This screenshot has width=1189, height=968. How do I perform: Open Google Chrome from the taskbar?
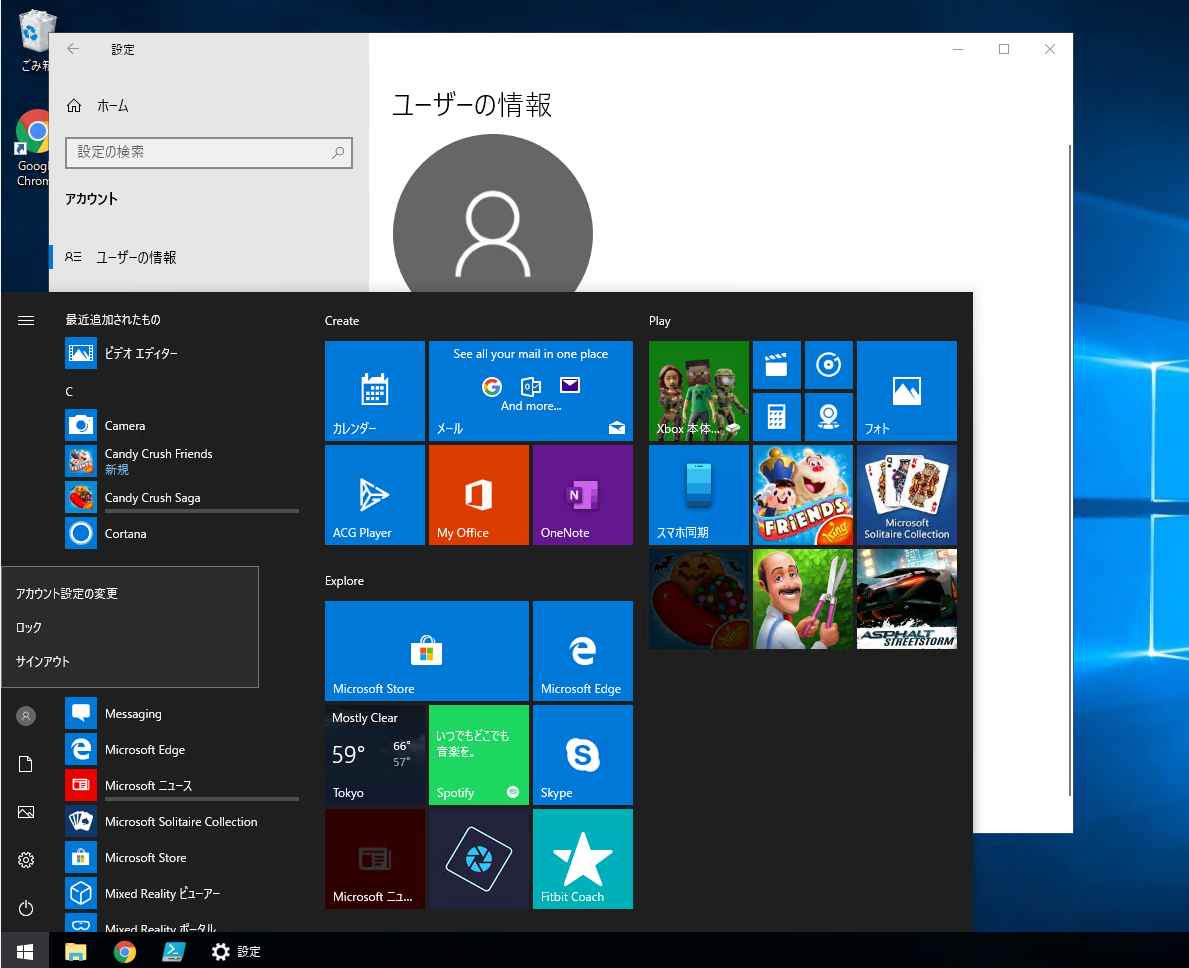tap(125, 951)
